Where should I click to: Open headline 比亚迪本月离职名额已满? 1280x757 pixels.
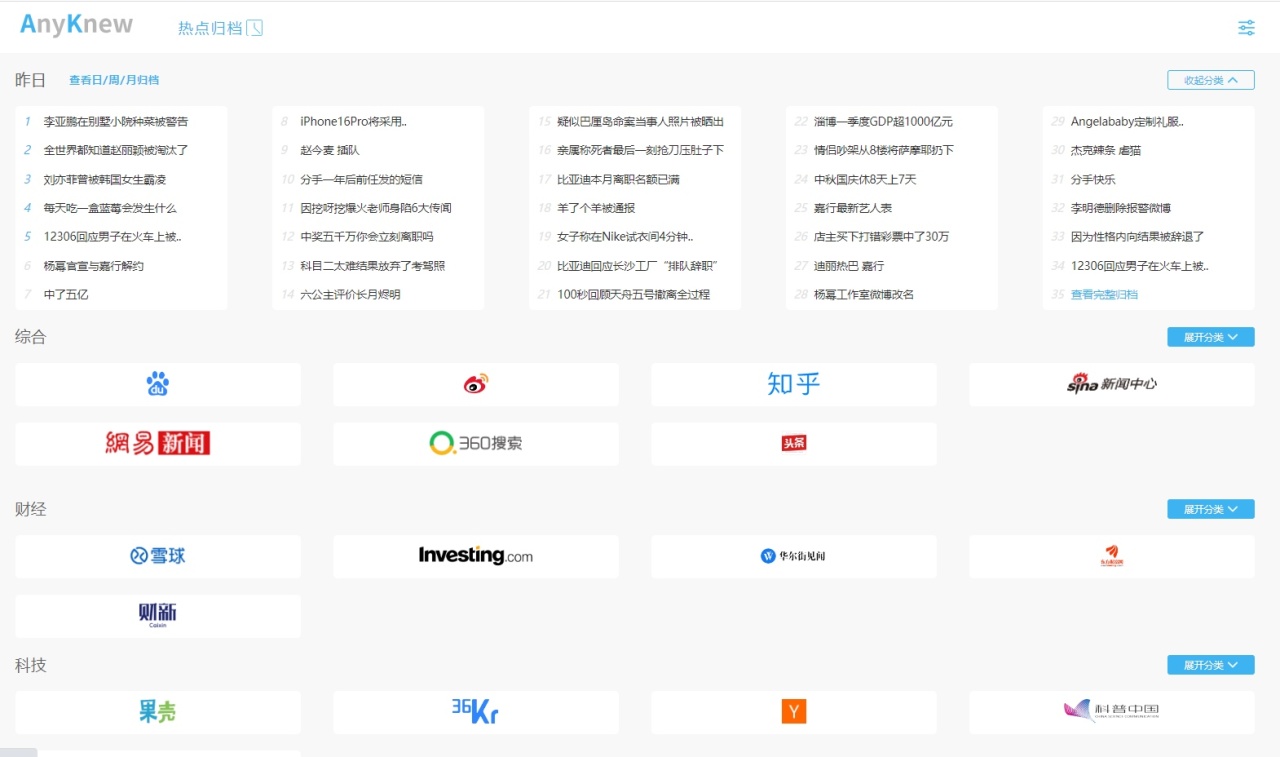(618, 180)
